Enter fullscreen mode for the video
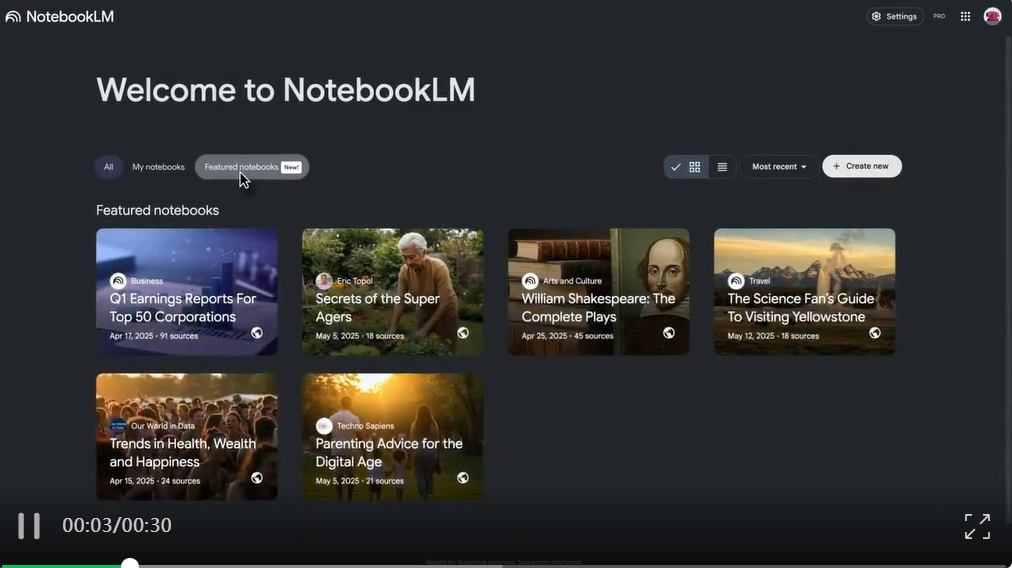 (977, 527)
